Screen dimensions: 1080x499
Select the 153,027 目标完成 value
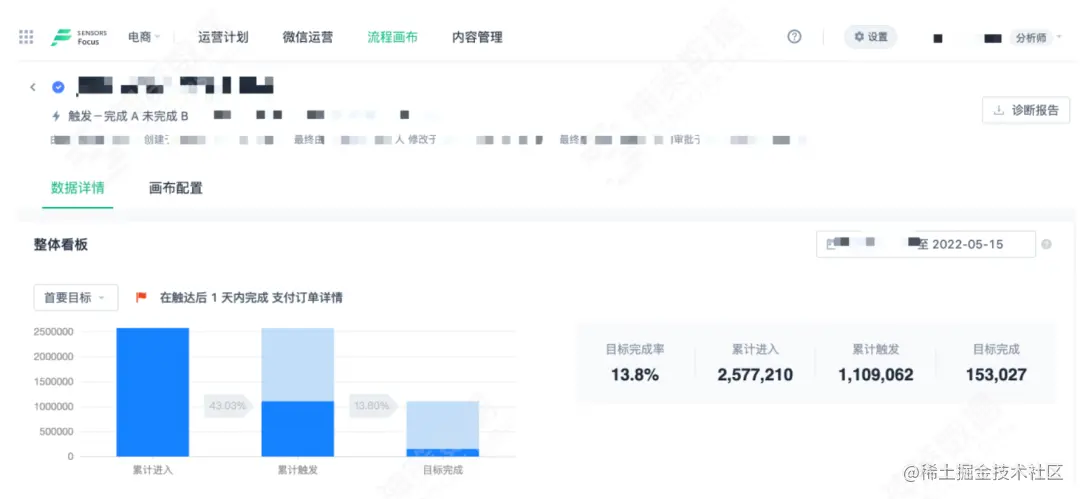tap(996, 375)
